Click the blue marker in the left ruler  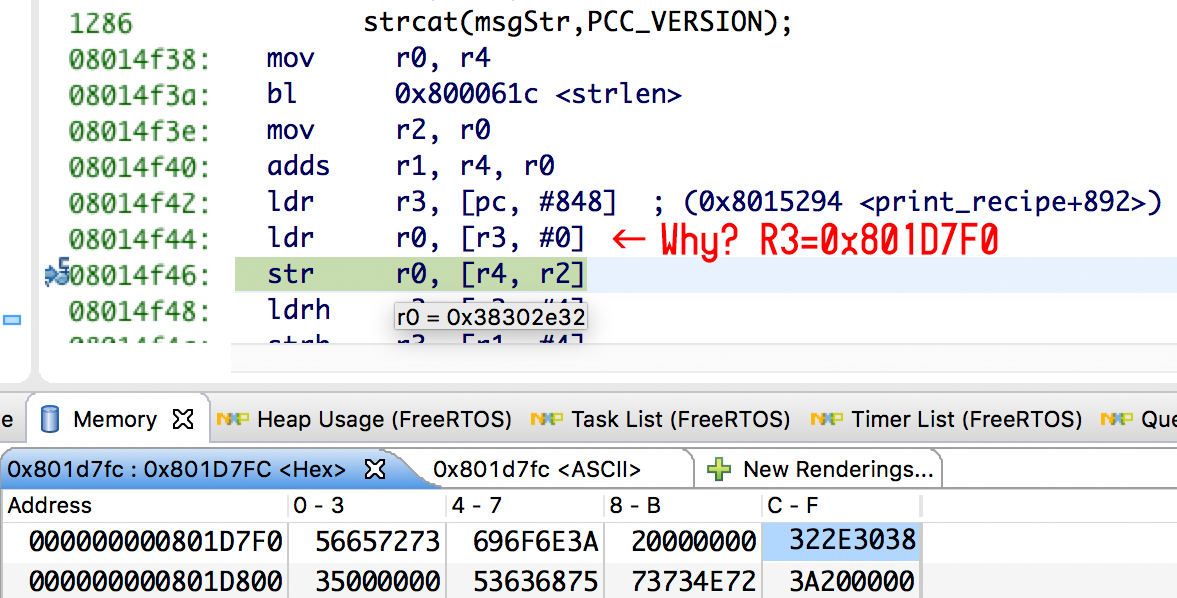point(12,320)
